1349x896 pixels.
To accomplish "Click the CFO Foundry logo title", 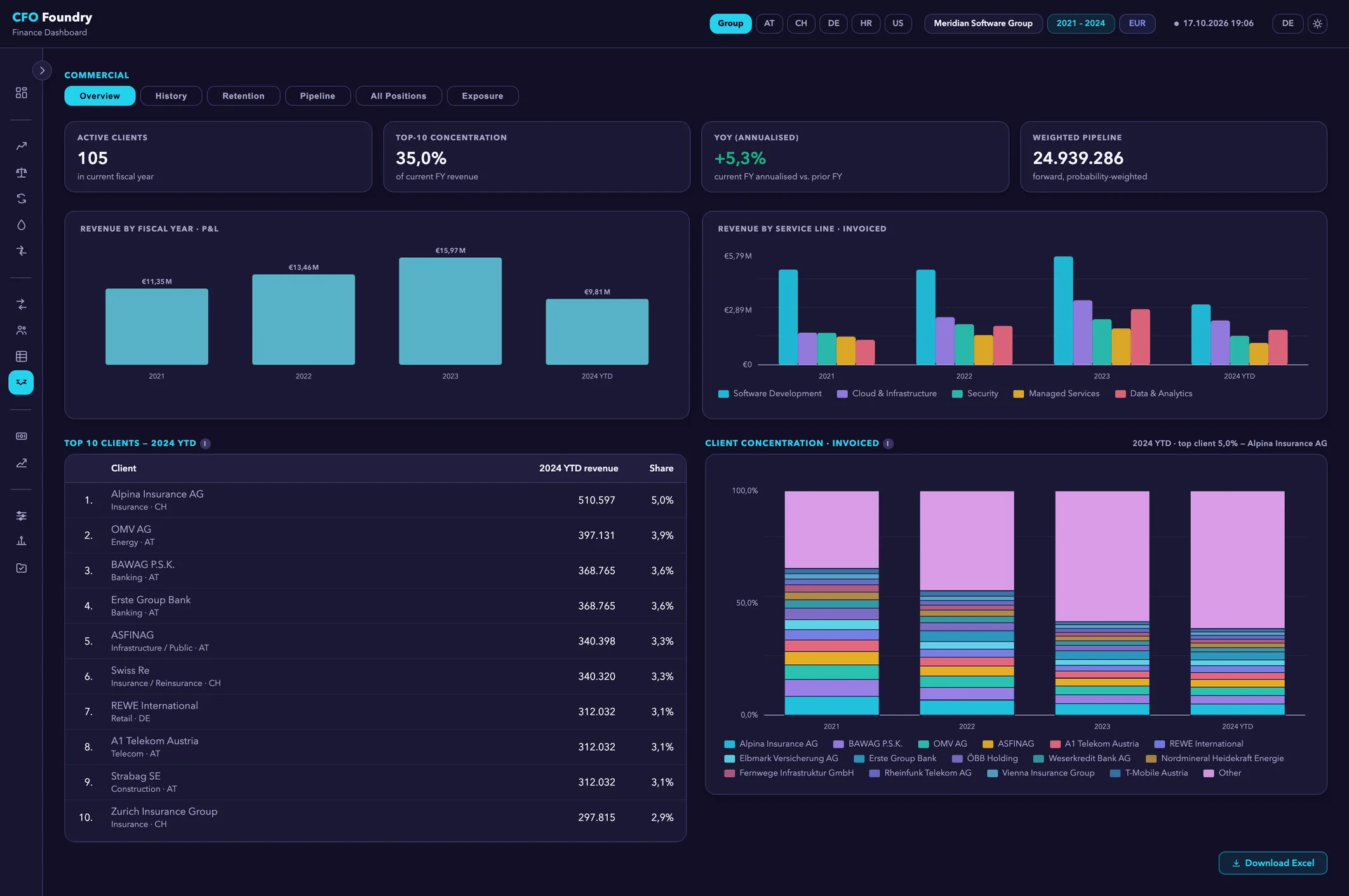I will (52, 17).
